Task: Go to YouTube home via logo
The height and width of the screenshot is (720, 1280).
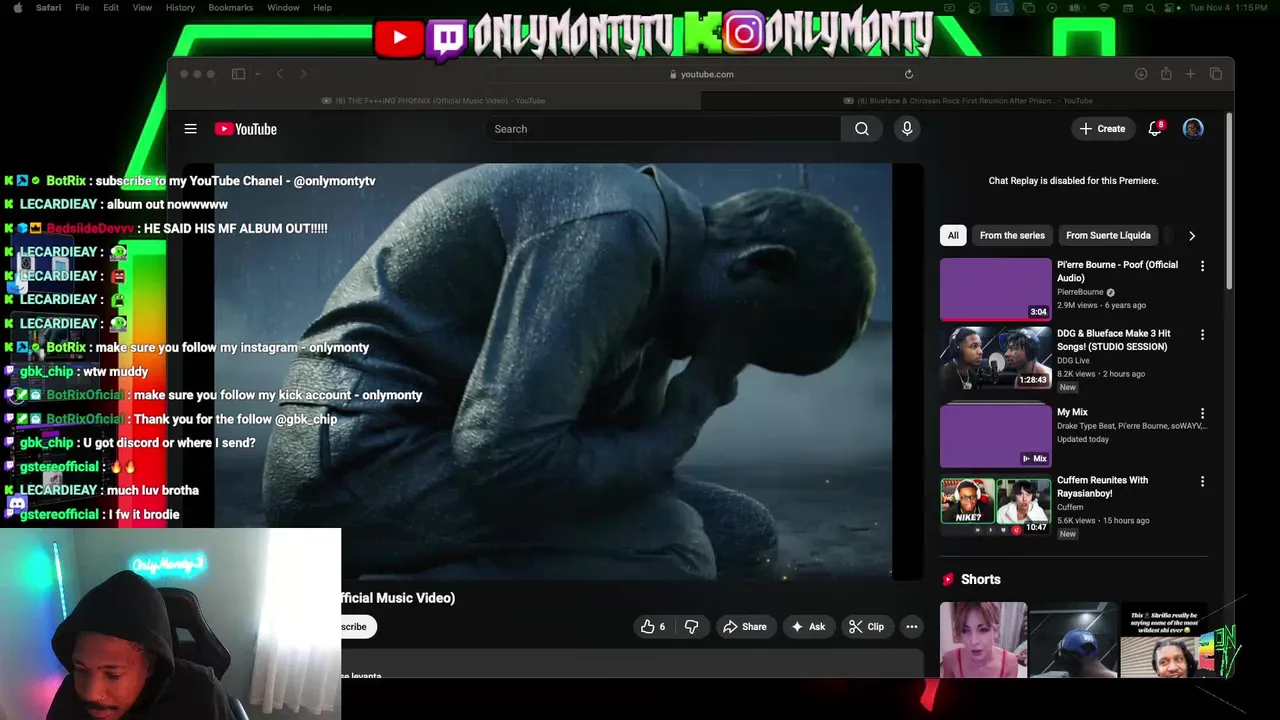Action: point(245,129)
